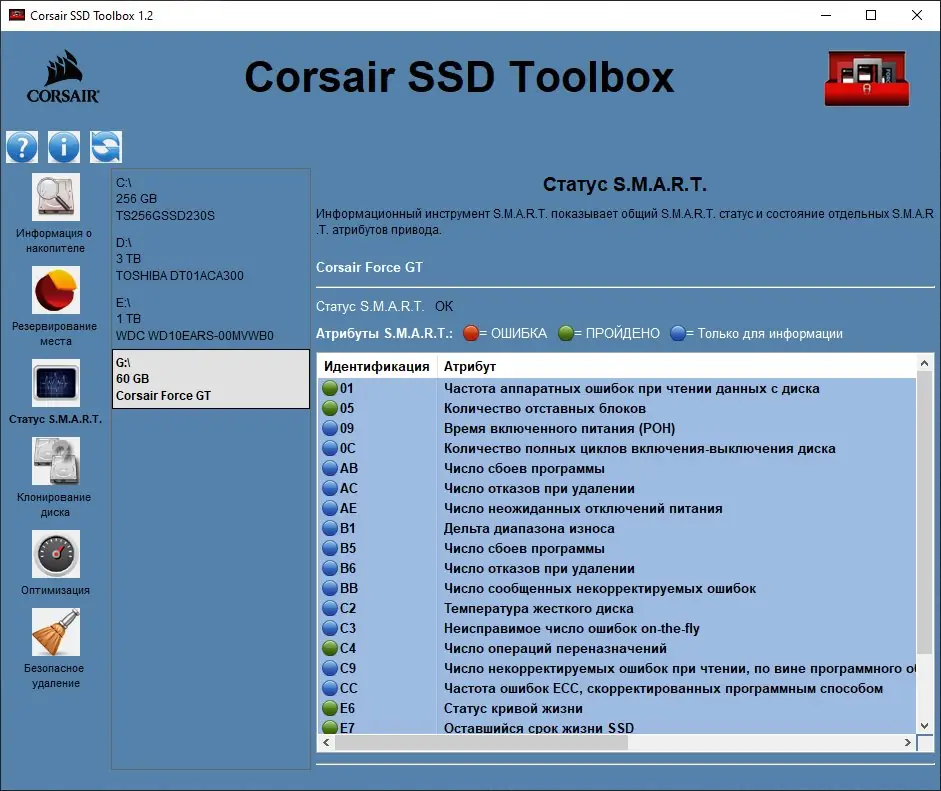Open Резервирование места pie chart icon
The width and height of the screenshot is (941, 791).
pyautogui.click(x=56, y=290)
